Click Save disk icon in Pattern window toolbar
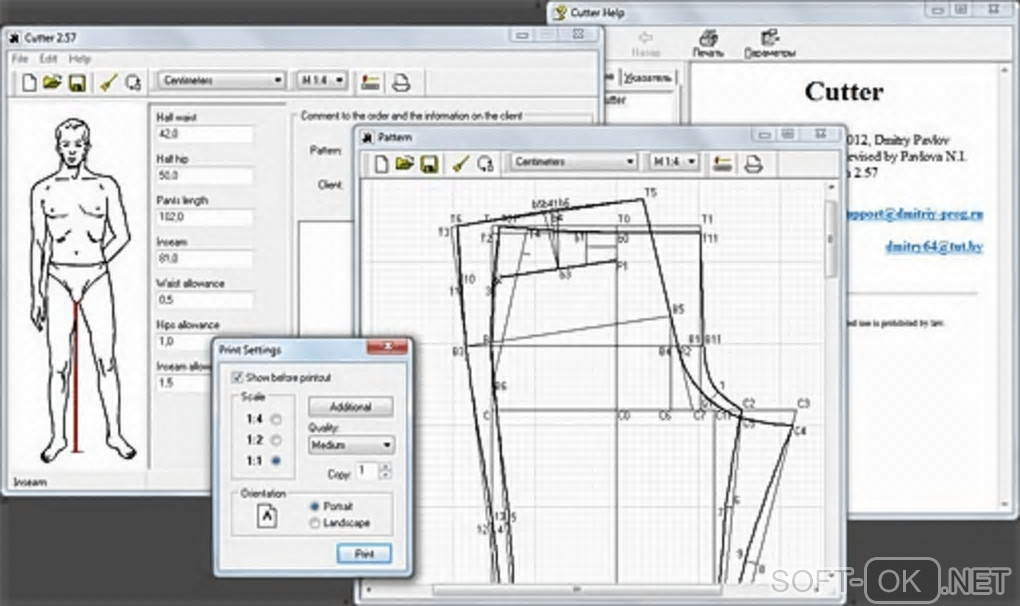Screen dimensions: 1020x606 [429, 165]
